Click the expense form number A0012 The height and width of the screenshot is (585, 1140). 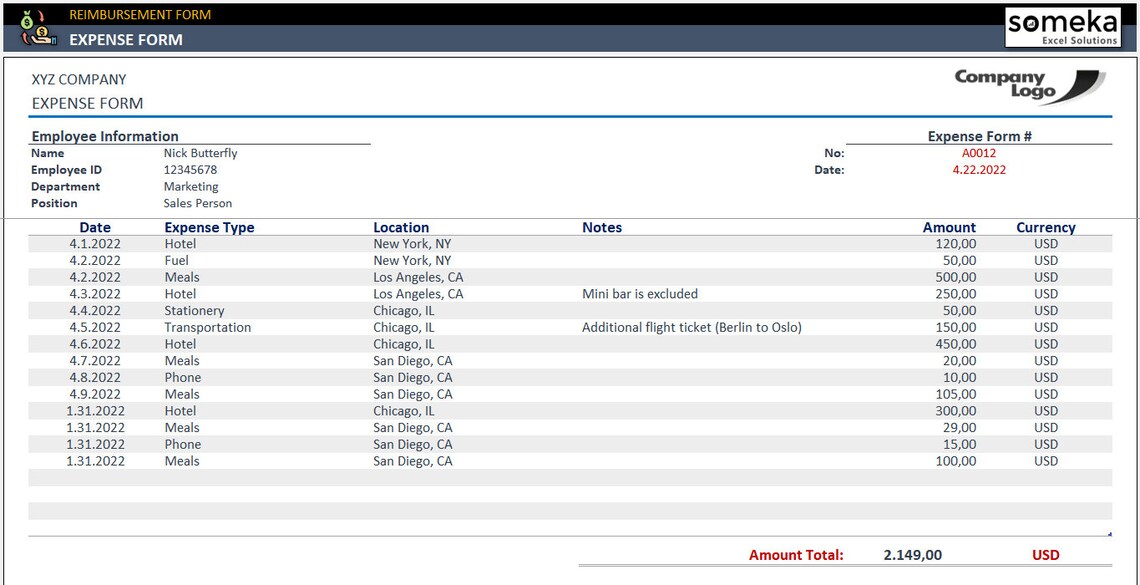click(x=978, y=152)
